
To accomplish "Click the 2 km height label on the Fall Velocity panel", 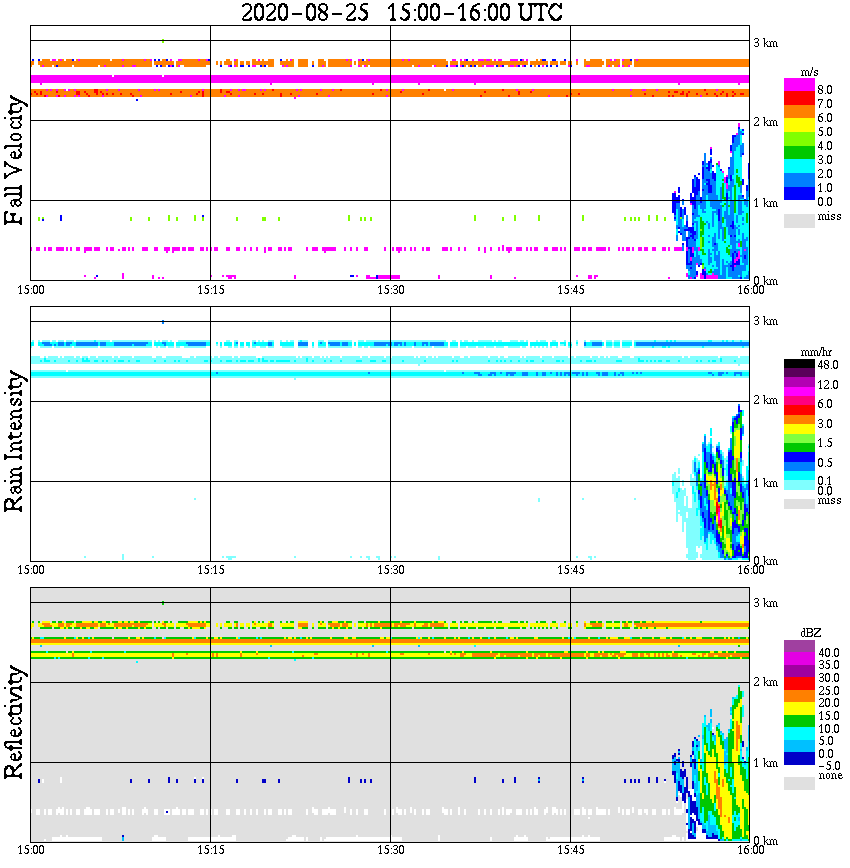I will [x=766, y=122].
